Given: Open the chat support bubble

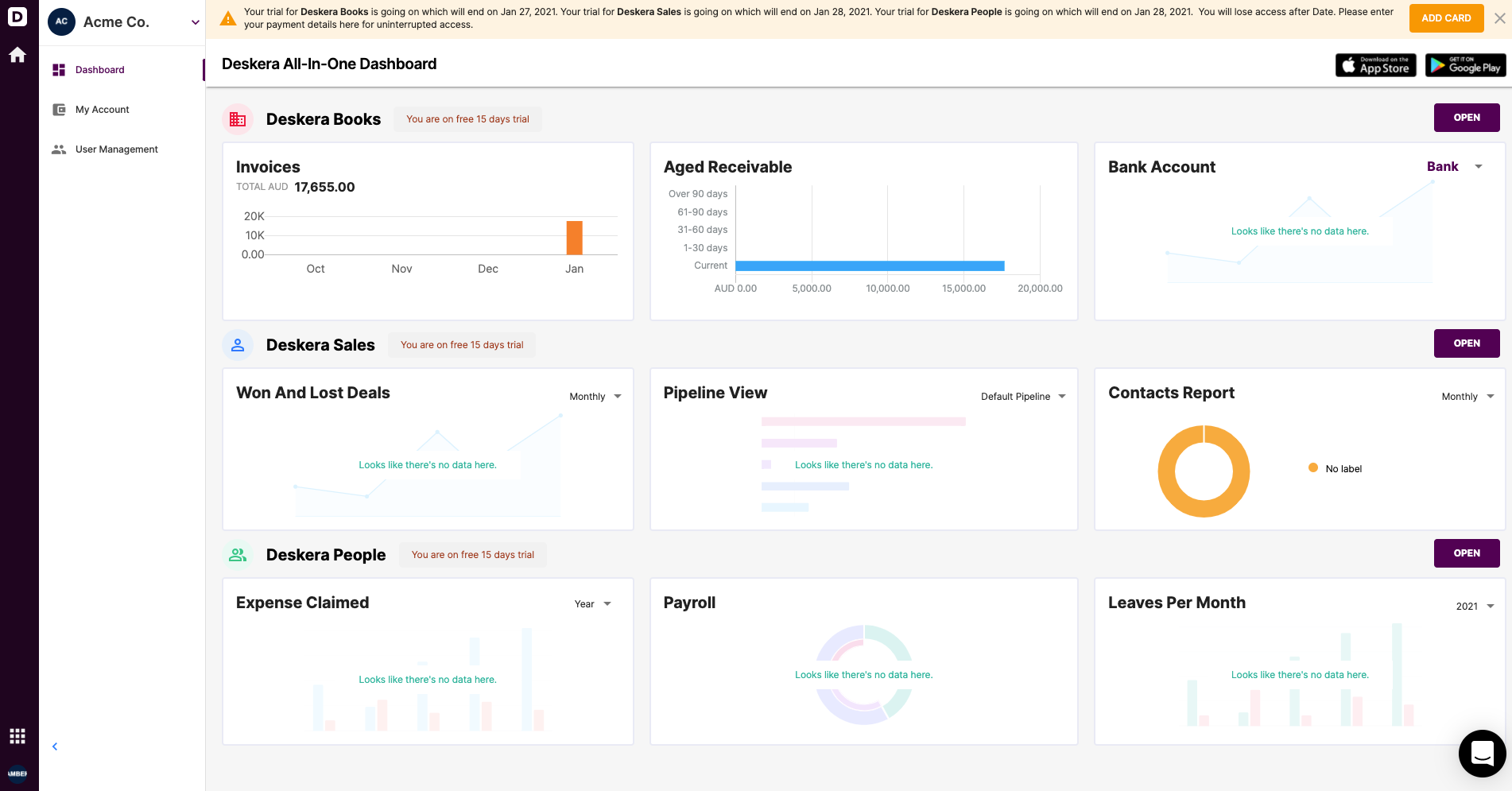Looking at the screenshot, I should tap(1483, 753).
